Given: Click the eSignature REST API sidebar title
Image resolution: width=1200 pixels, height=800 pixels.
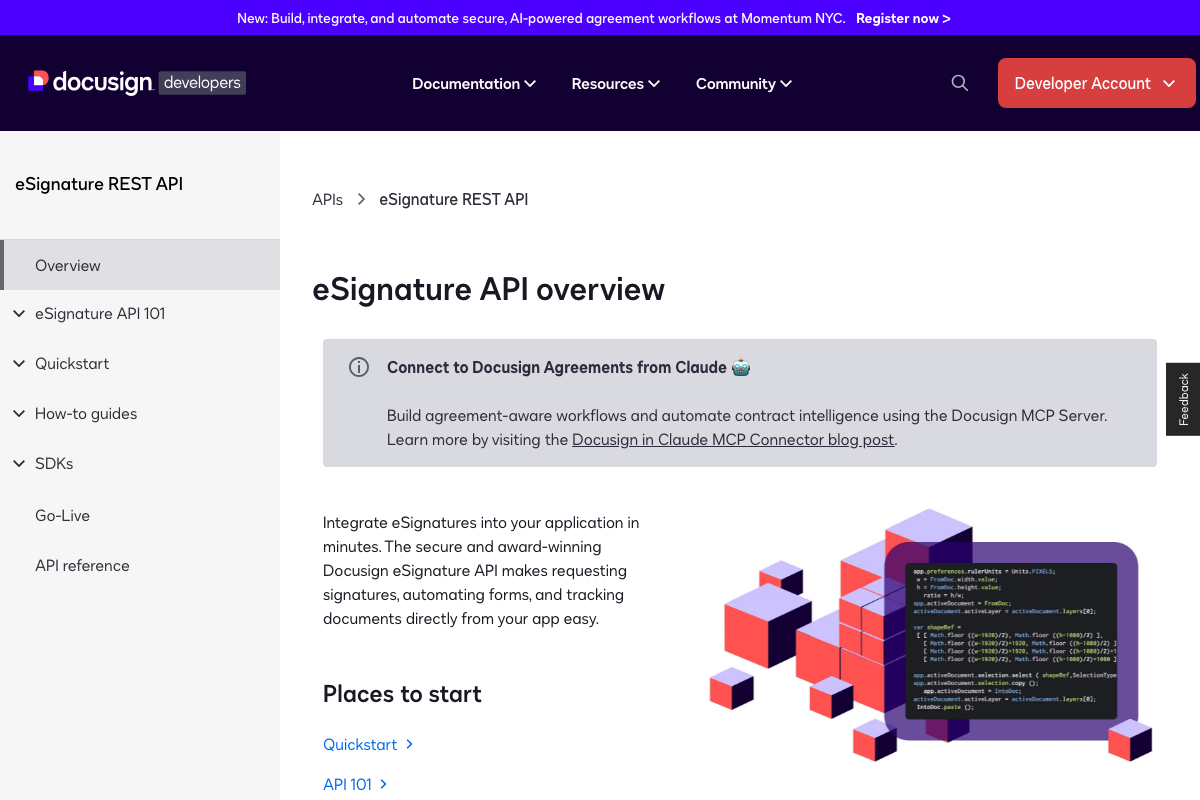Looking at the screenshot, I should (99, 184).
